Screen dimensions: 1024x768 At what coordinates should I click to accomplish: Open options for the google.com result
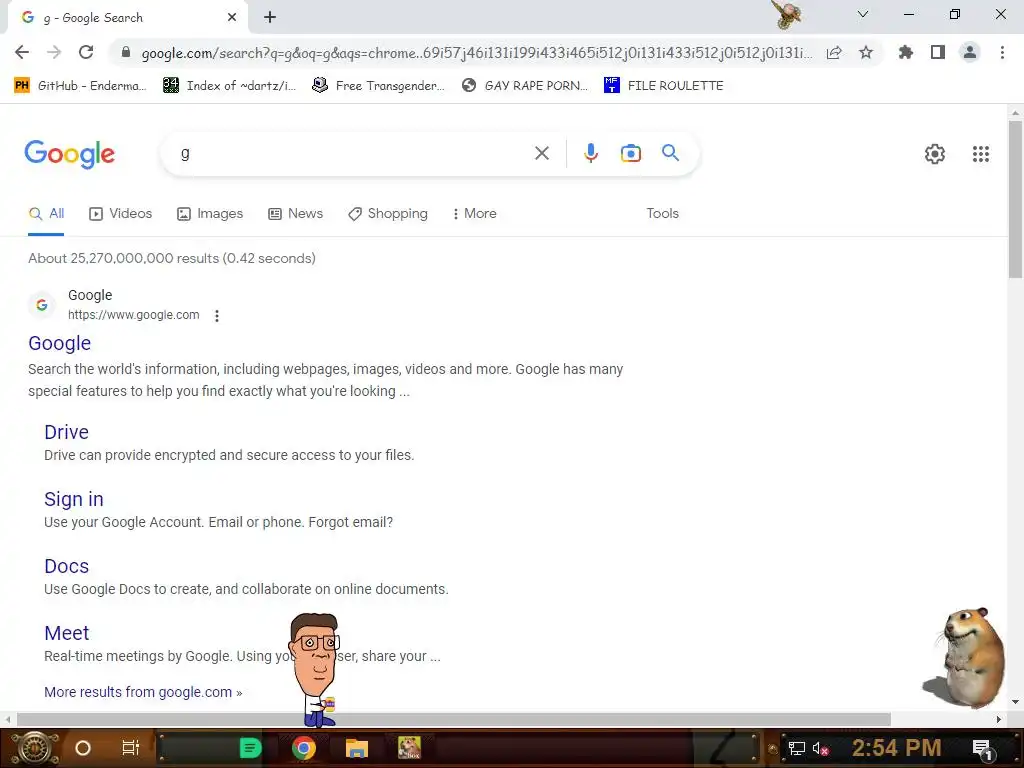pos(217,315)
